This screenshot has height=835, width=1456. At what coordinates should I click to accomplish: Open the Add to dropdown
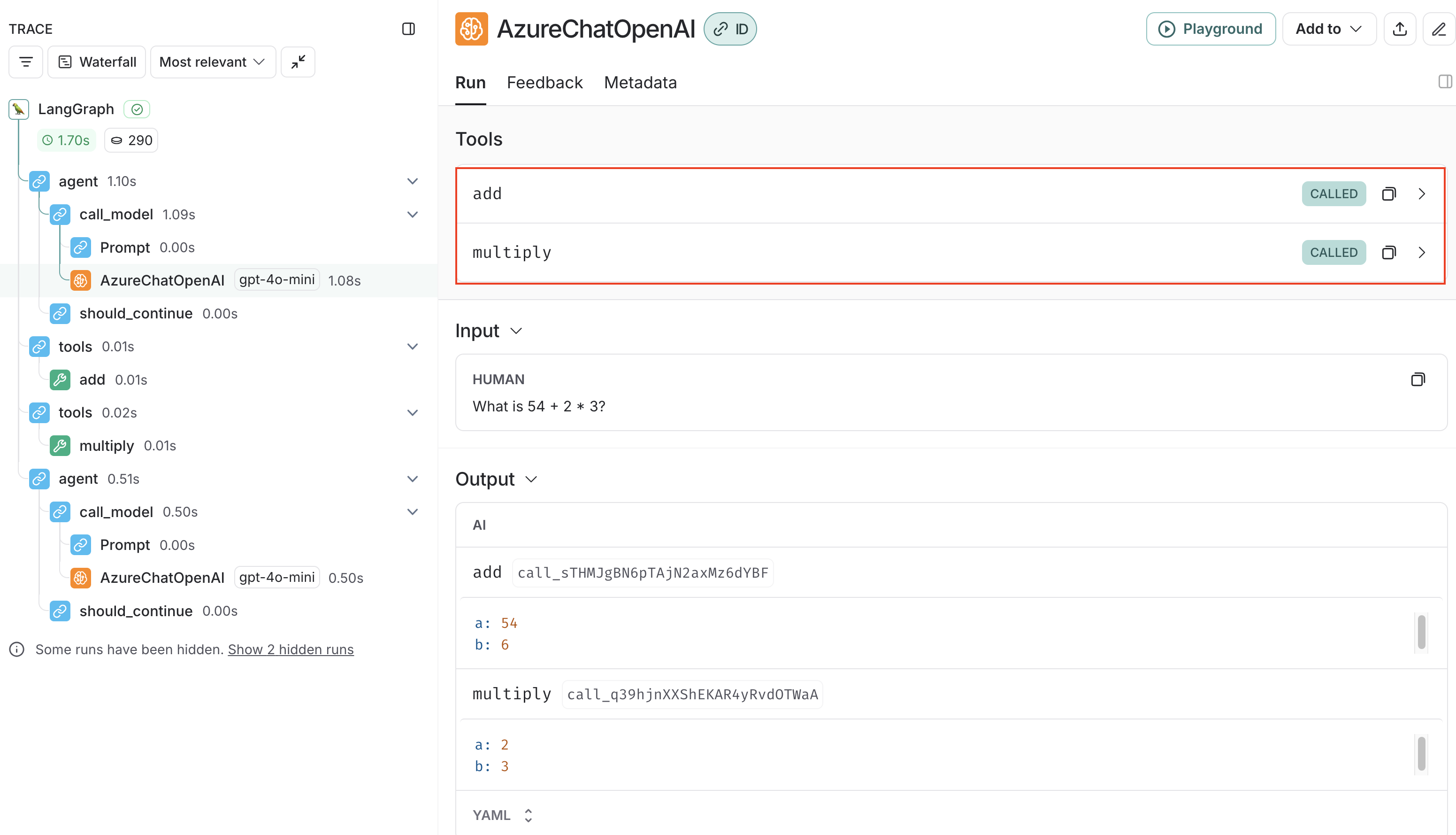pyautogui.click(x=1329, y=29)
